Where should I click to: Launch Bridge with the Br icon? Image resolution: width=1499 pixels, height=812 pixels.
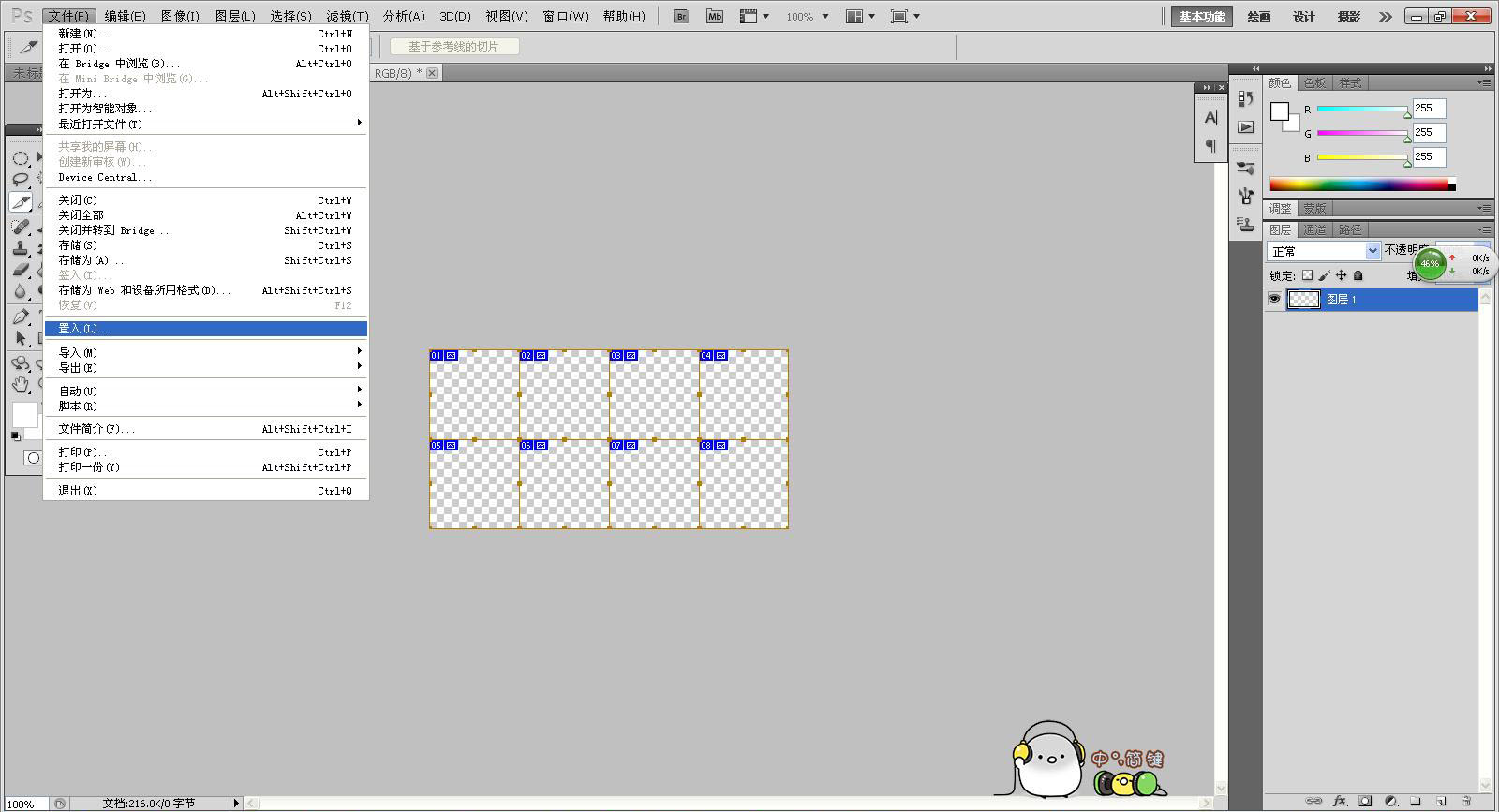pyautogui.click(x=682, y=16)
